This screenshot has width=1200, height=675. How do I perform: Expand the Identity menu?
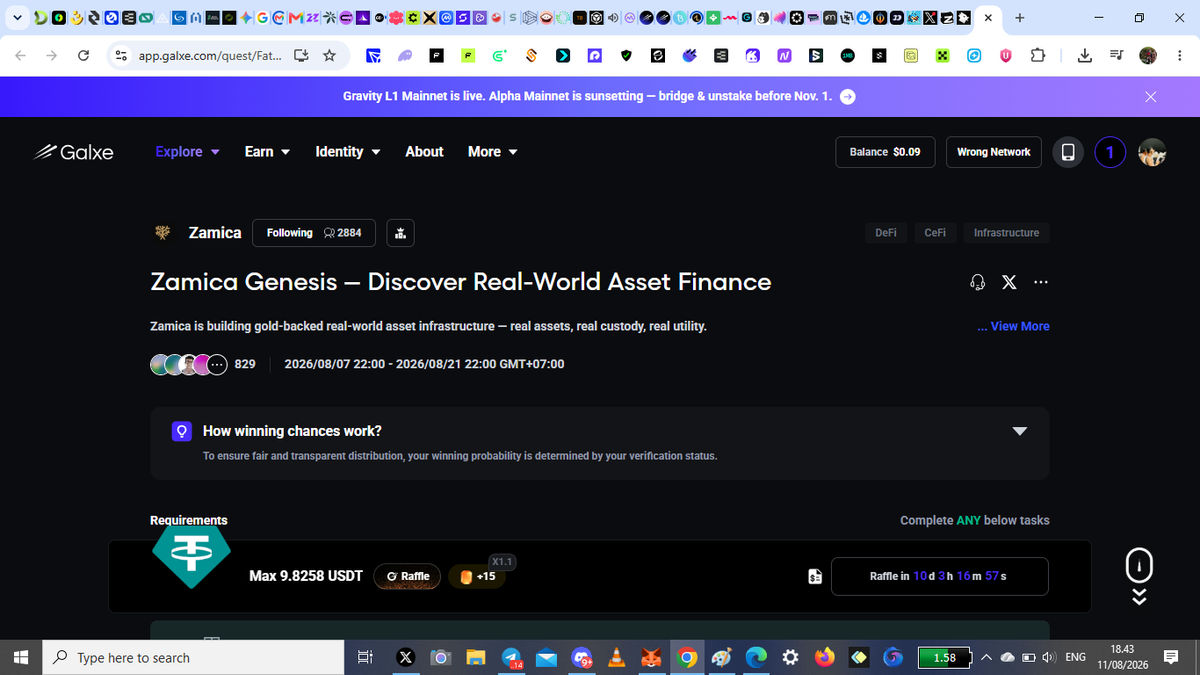pyautogui.click(x=348, y=152)
